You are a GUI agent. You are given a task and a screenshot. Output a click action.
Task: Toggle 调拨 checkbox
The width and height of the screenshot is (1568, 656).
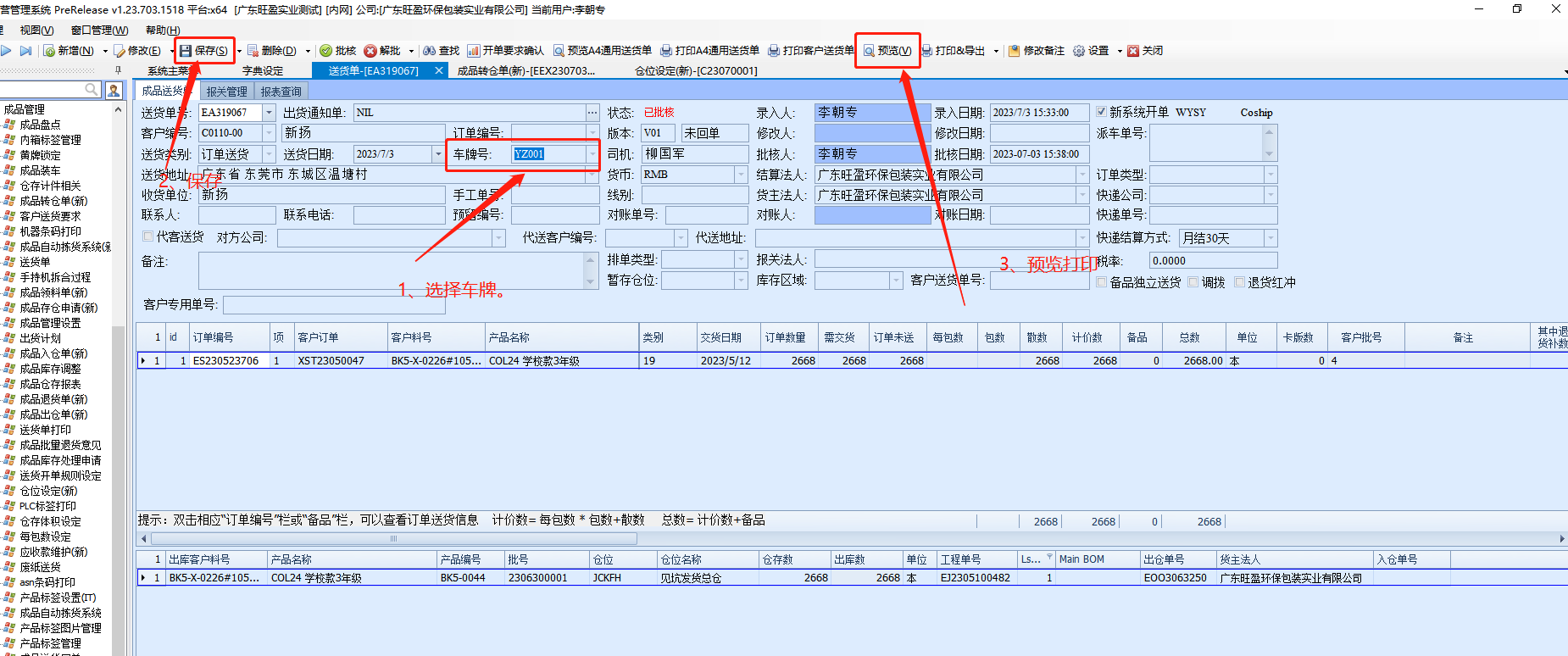tap(1193, 282)
